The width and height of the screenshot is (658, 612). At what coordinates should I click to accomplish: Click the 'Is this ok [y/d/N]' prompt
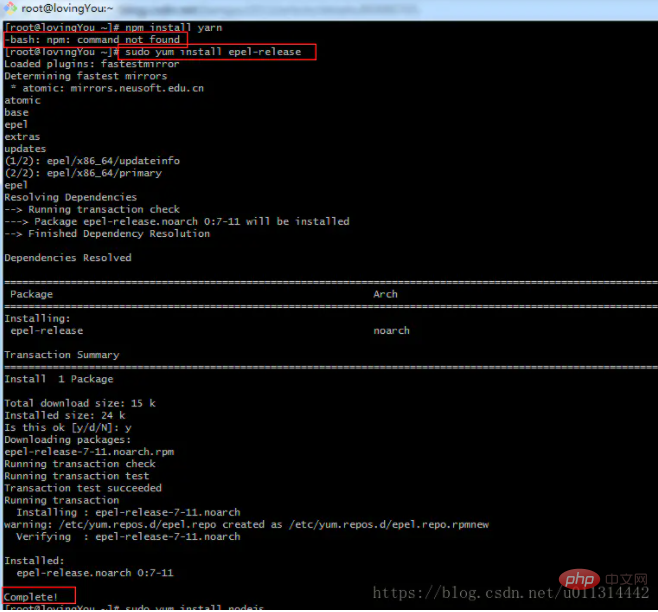68,428
